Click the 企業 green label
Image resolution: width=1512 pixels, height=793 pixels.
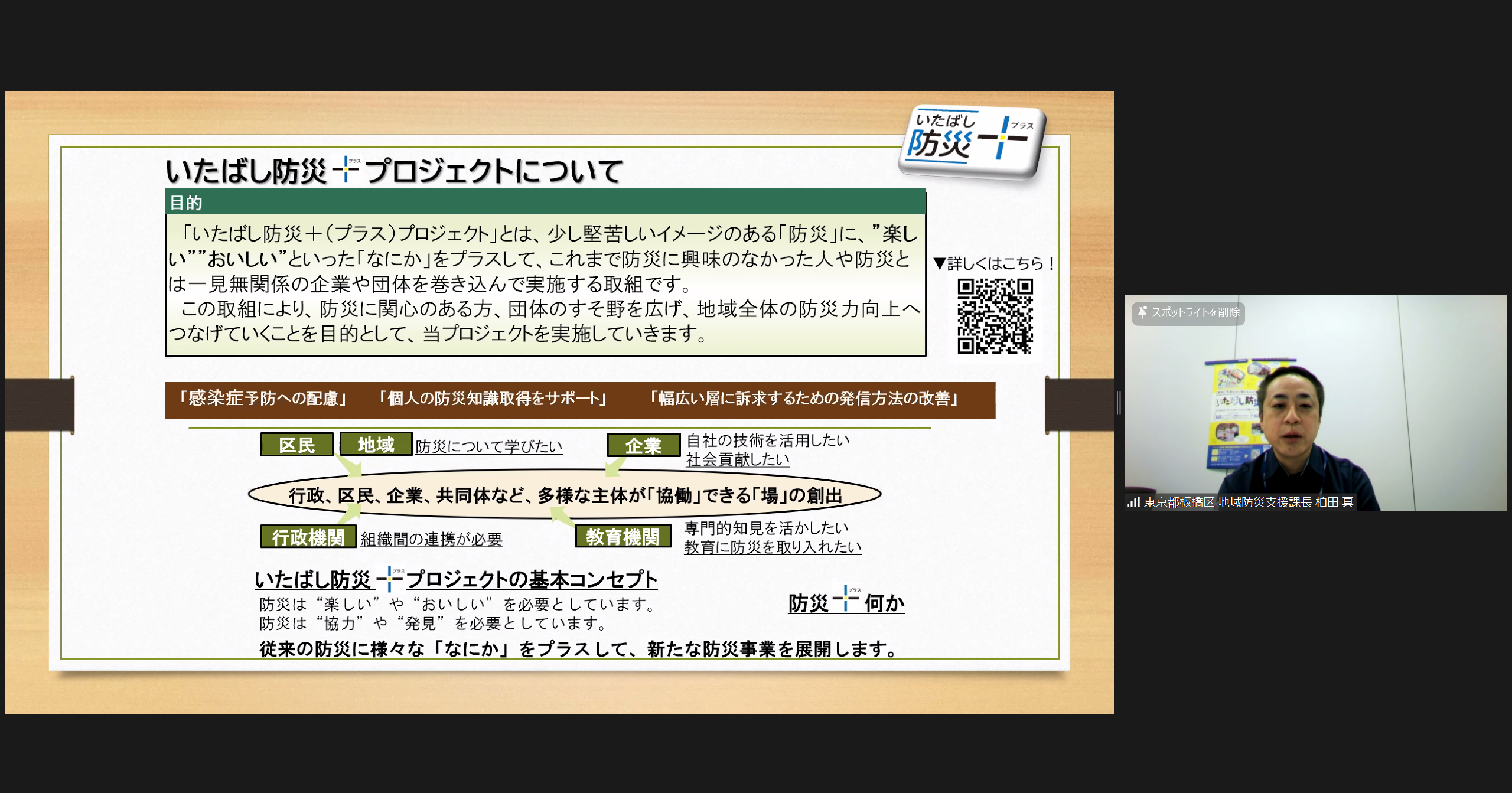point(643,445)
